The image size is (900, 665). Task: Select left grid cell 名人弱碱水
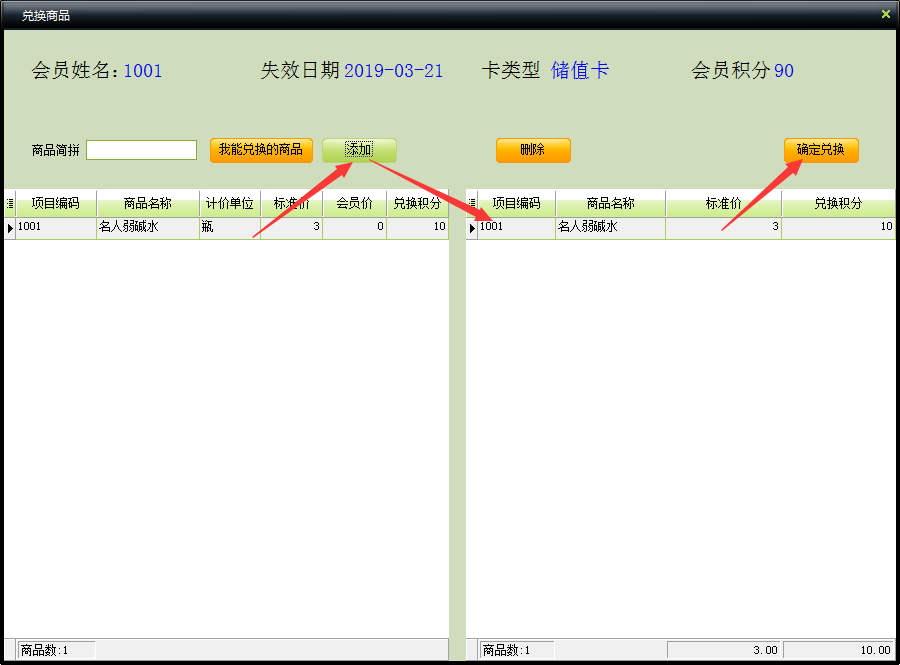coord(148,227)
